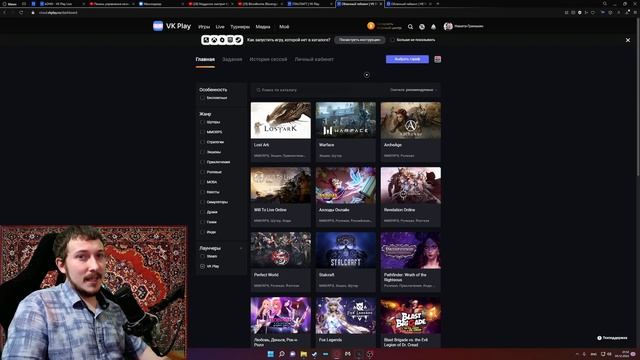Open the Warface game card
Screen dimensions: 640x360
coord(346,132)
